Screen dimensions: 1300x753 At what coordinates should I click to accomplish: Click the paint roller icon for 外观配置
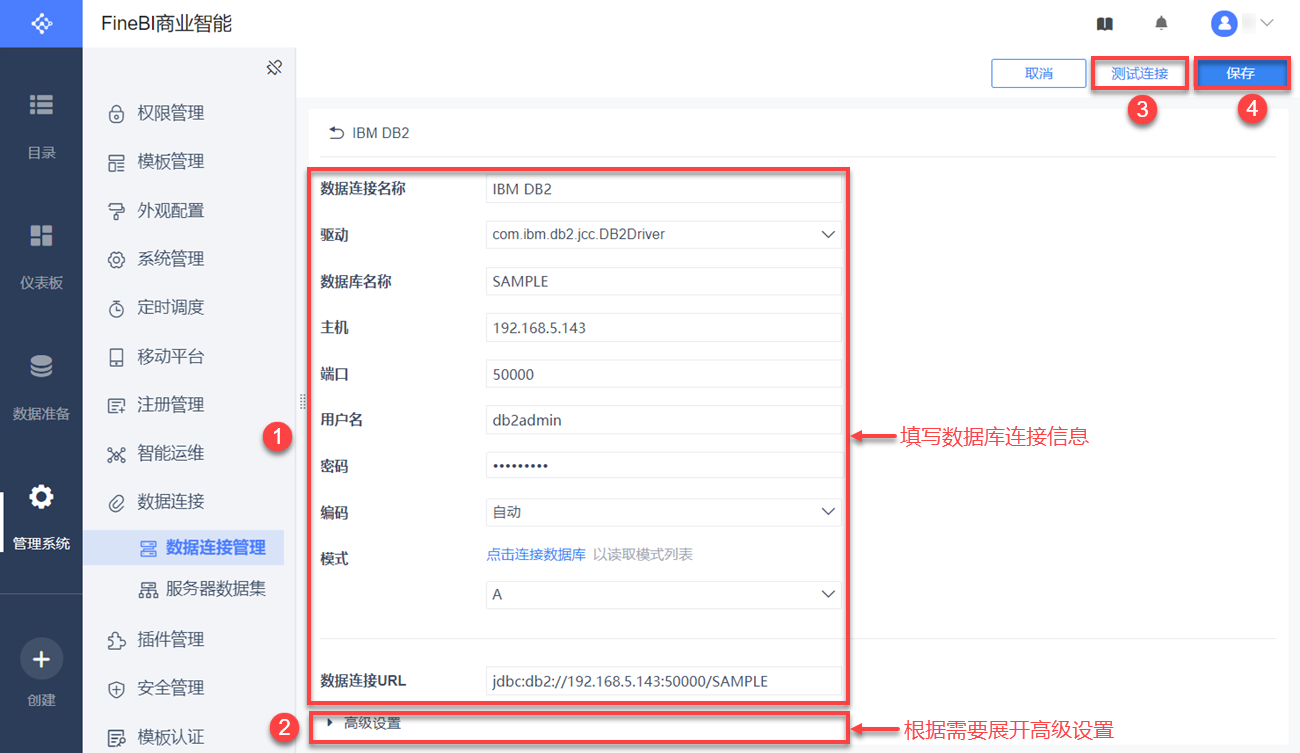pos(116,211)
